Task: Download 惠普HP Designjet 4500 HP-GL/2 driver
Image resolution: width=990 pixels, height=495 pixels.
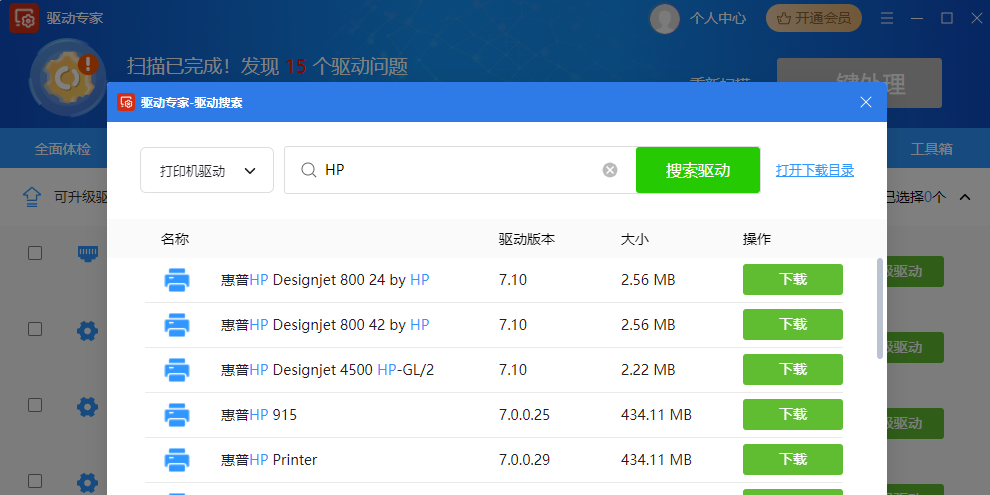Action: click(x=793, y=369)
